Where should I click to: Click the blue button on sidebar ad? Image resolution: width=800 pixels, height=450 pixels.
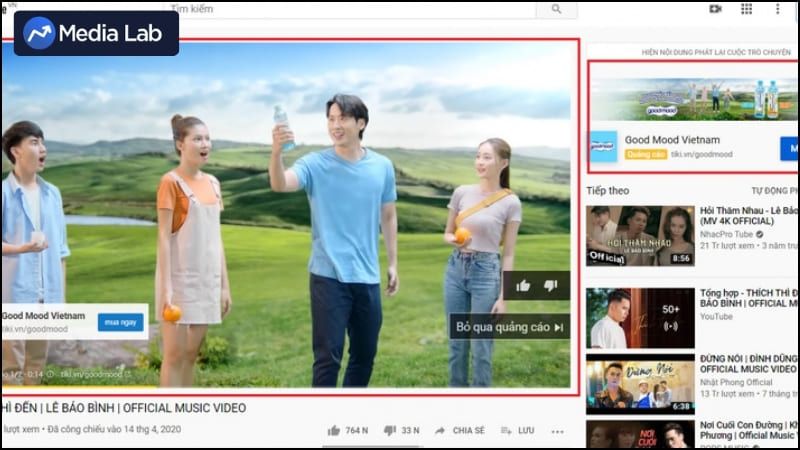(x=789, y=148)
